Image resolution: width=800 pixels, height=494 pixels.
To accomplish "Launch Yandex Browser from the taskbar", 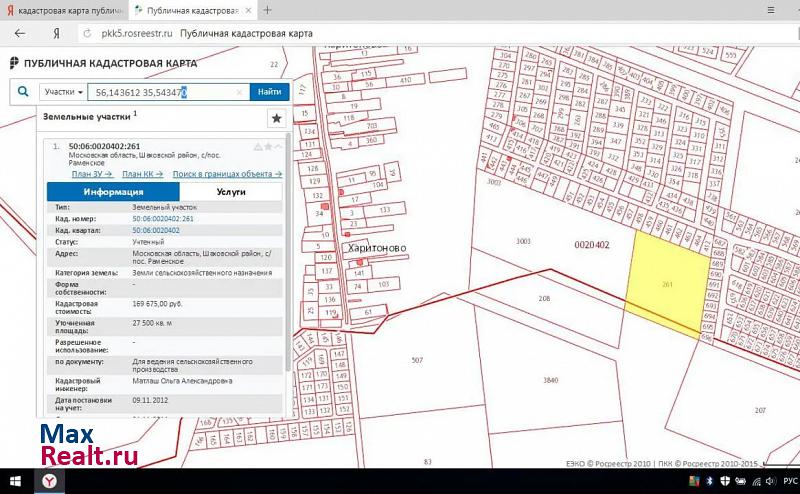I will (49, 482).
